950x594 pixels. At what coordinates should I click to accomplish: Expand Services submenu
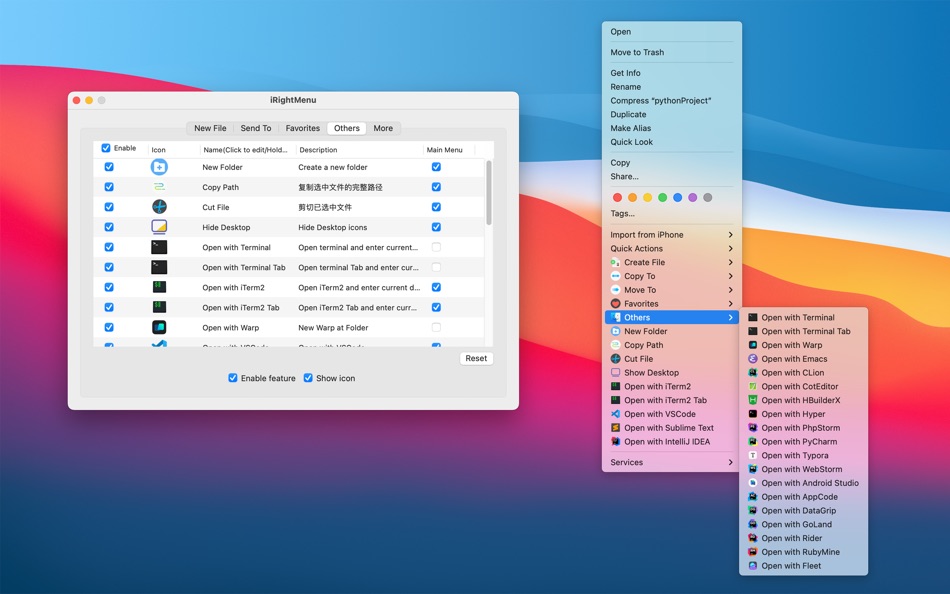(x=671, y=462)
